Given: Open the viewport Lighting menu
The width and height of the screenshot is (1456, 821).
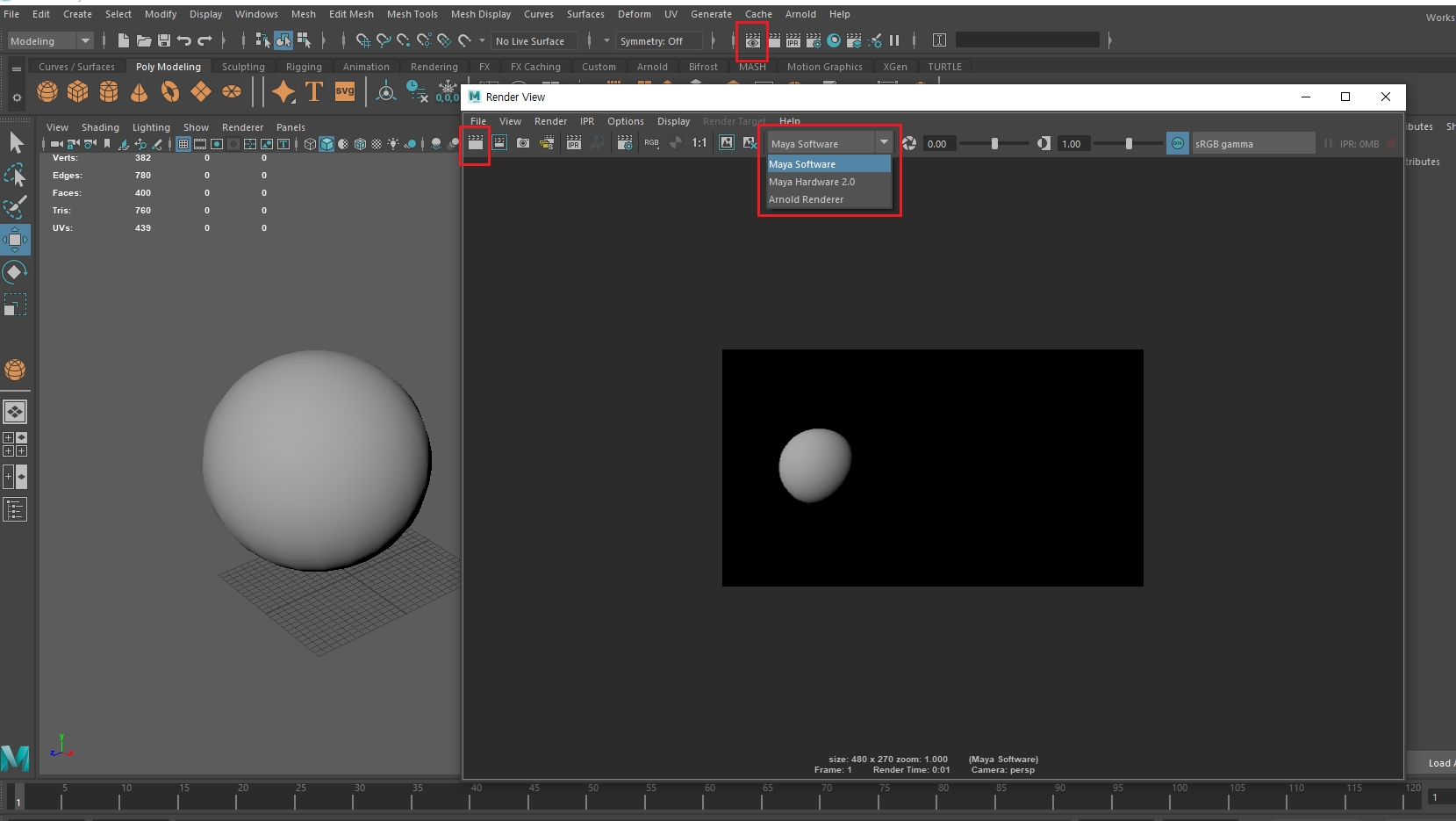Looking at the screenshot, I should (151, 127).
